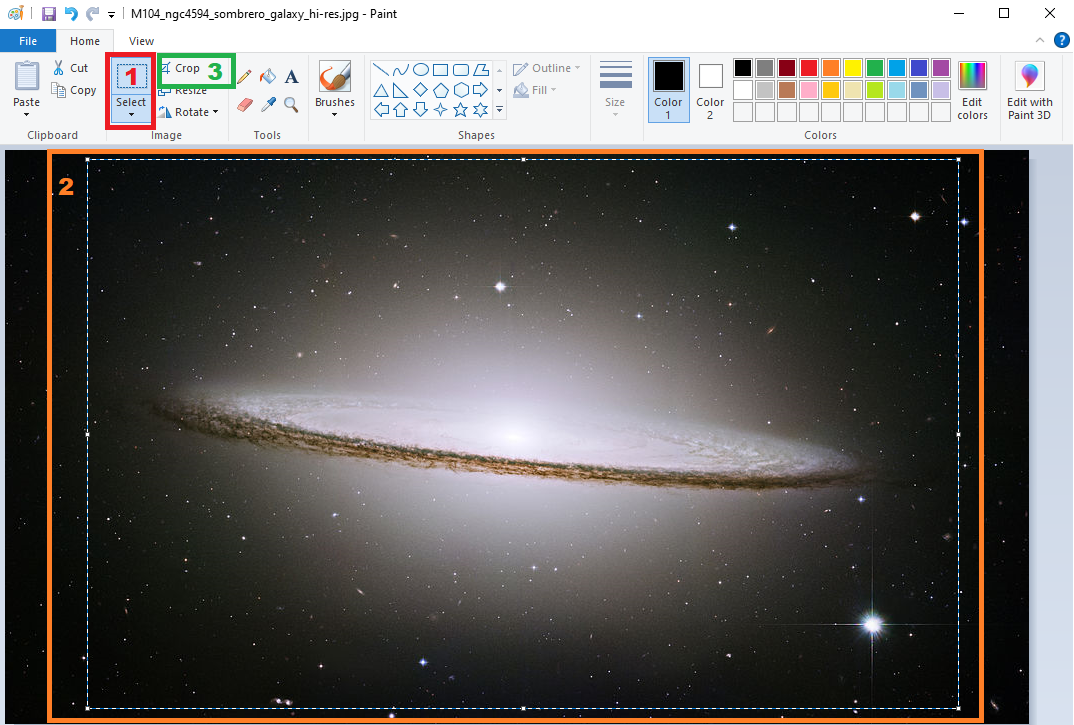Activate the Color 1 foreground box

[669, 90]
